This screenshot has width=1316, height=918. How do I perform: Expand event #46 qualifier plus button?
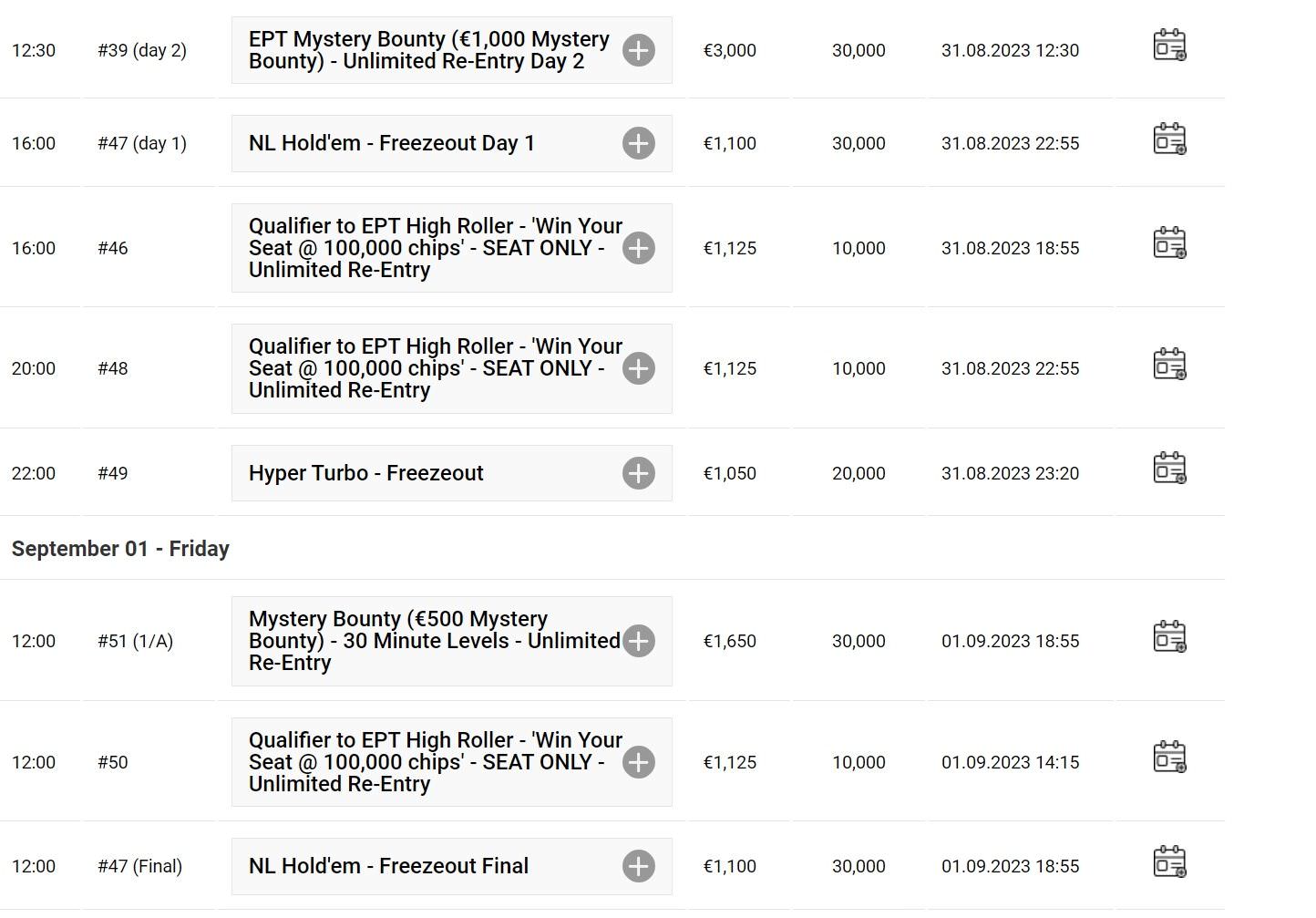click(x=639, y=248)
